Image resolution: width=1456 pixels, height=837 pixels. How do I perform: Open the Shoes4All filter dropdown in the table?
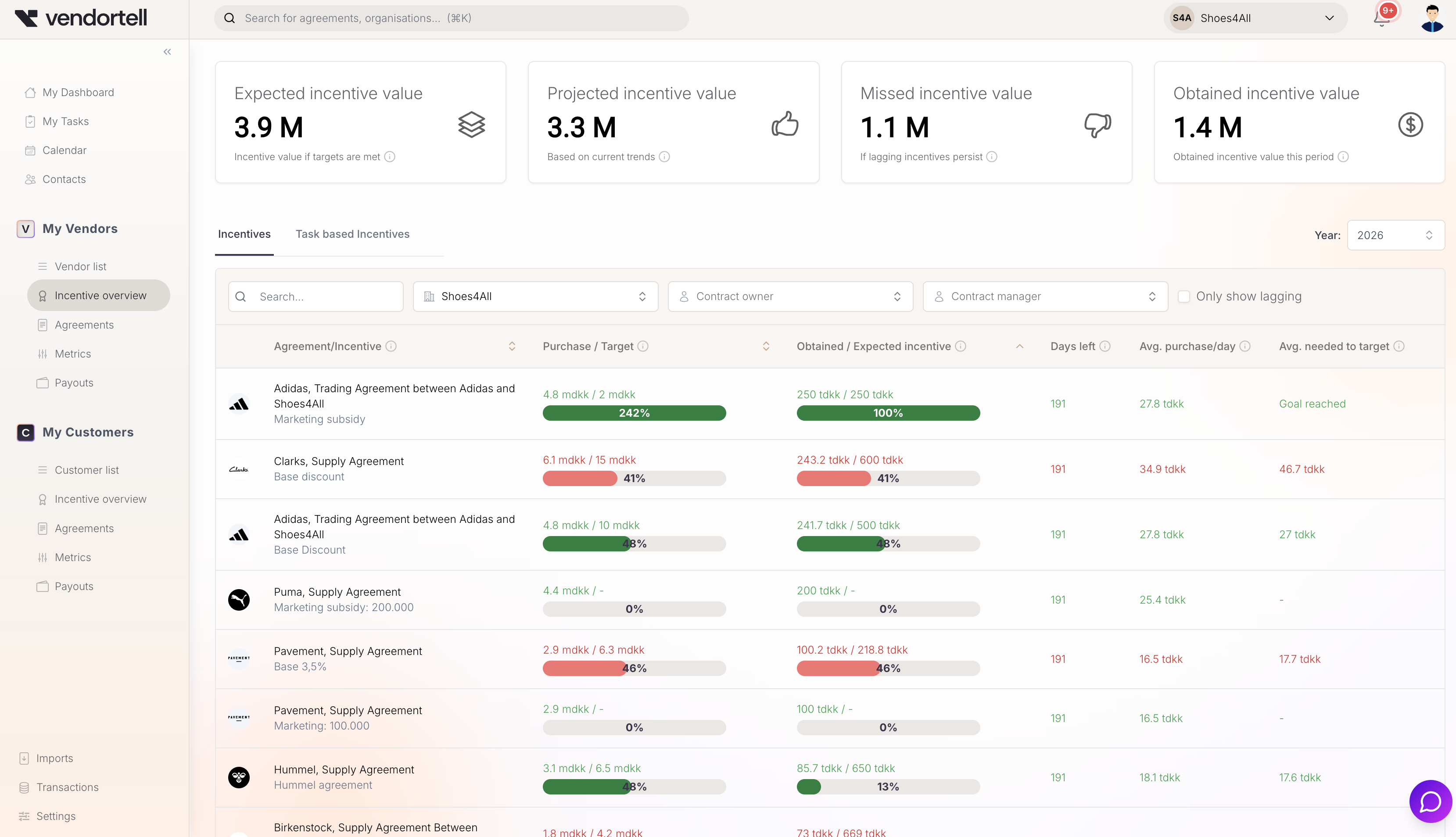[x=535, y=297]
